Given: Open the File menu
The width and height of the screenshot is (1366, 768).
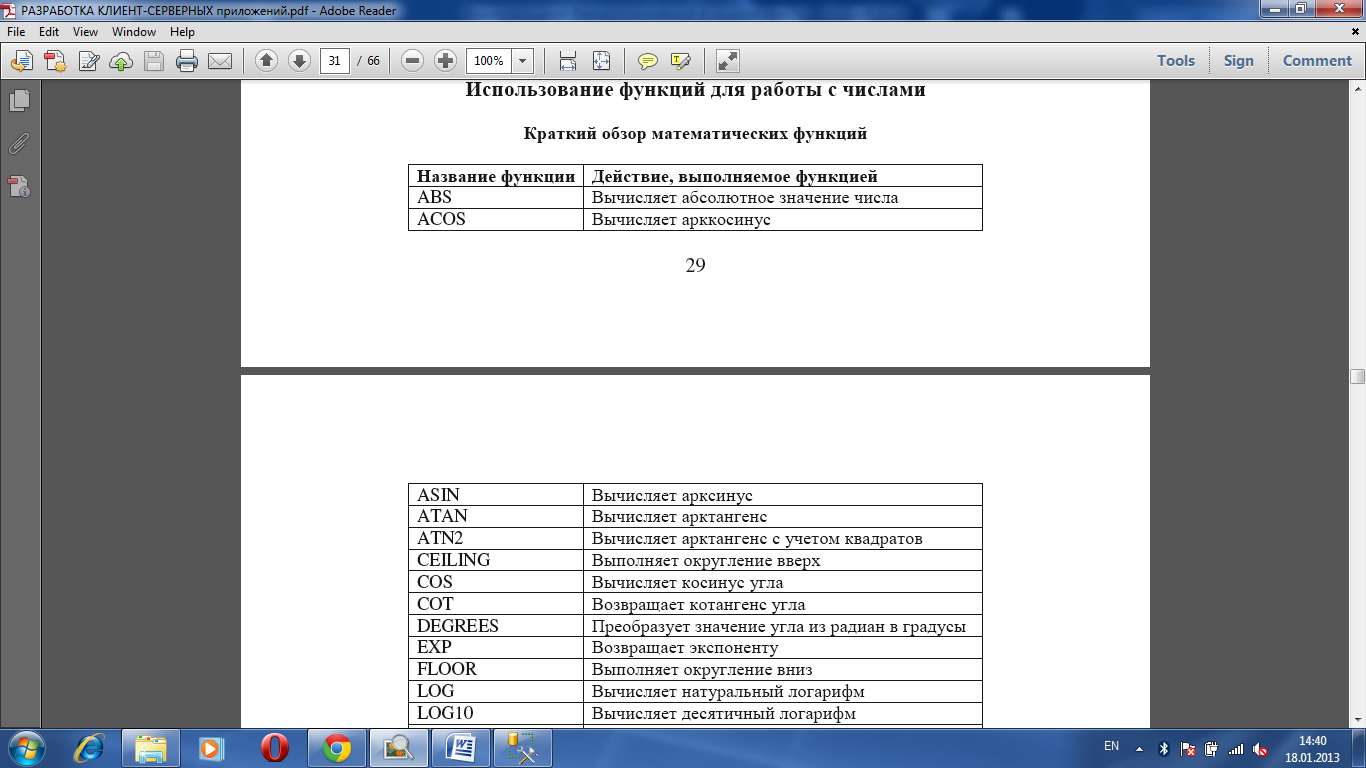Looking at the screenshot, I should (x=16, y=32).
